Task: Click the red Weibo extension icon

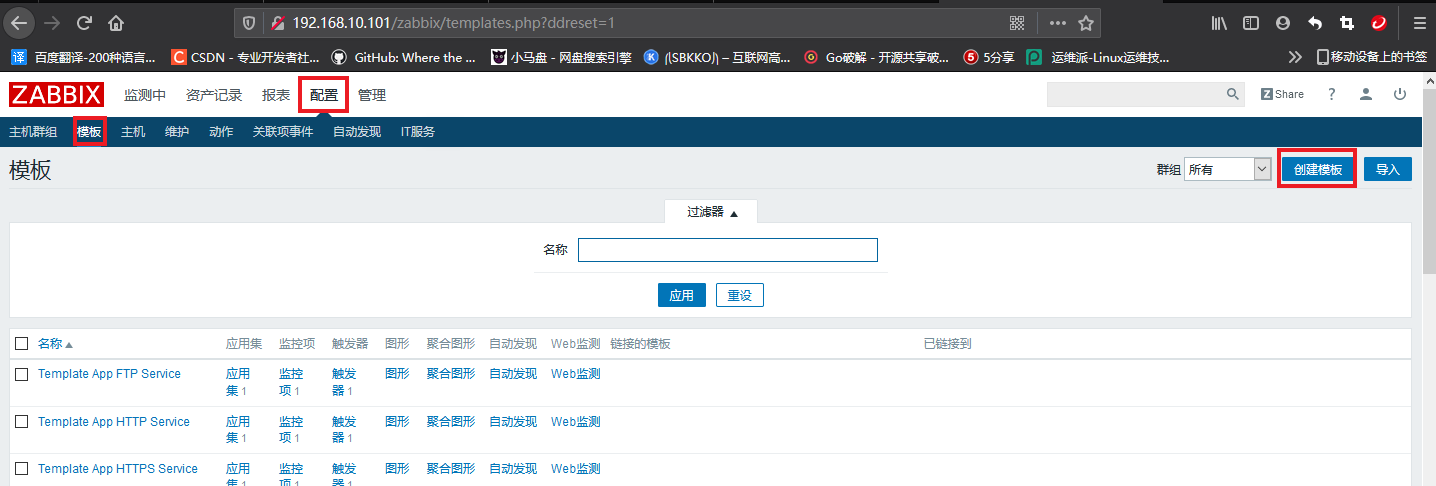Action: click(x=1379, y=22)
